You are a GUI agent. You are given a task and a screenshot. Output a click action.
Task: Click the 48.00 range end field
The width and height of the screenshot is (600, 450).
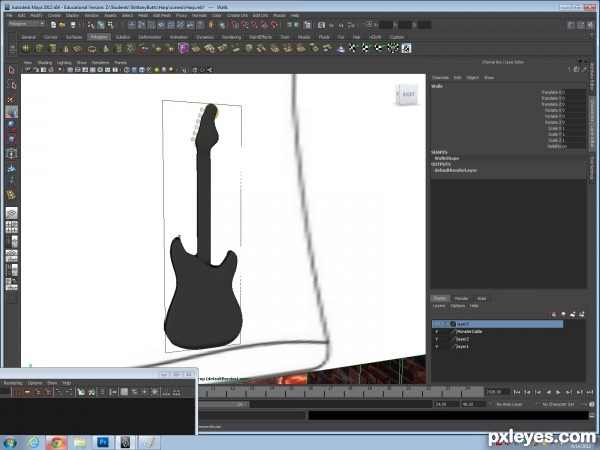[x=473, y=404]
